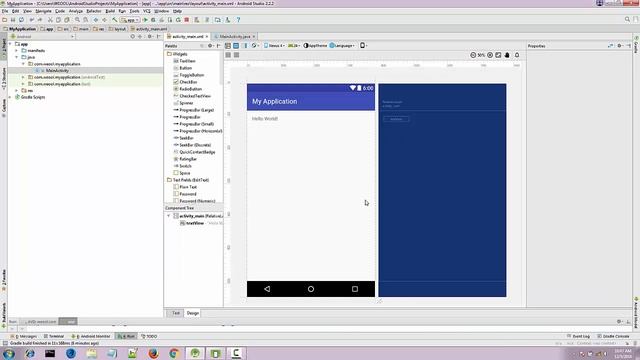Open the Language dropdown in designer toolbar

[342, 46]
